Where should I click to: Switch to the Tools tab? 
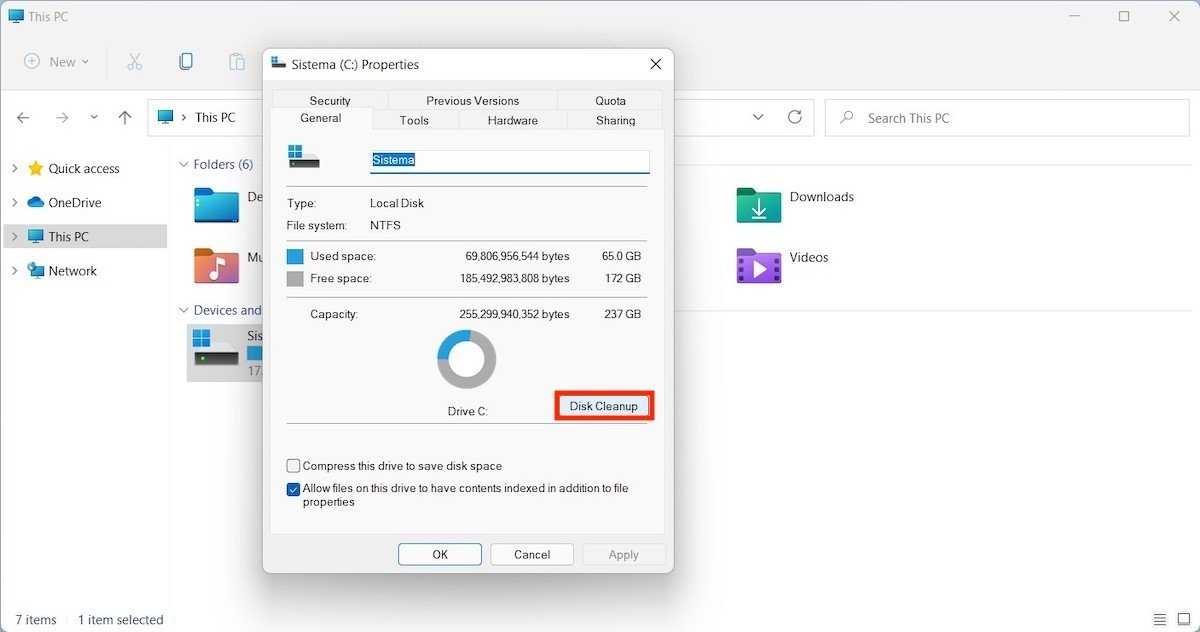[x=414, y=120]
